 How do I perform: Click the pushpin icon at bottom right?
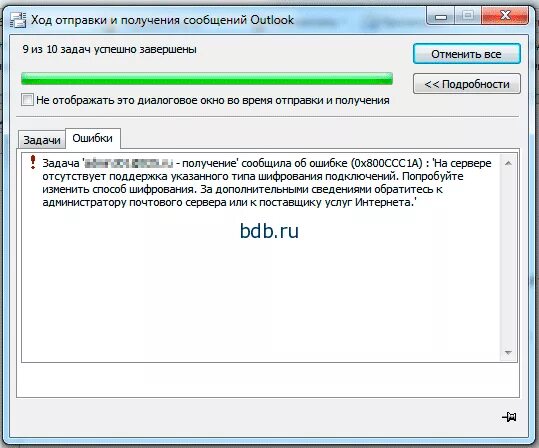[x=509, y=417]
